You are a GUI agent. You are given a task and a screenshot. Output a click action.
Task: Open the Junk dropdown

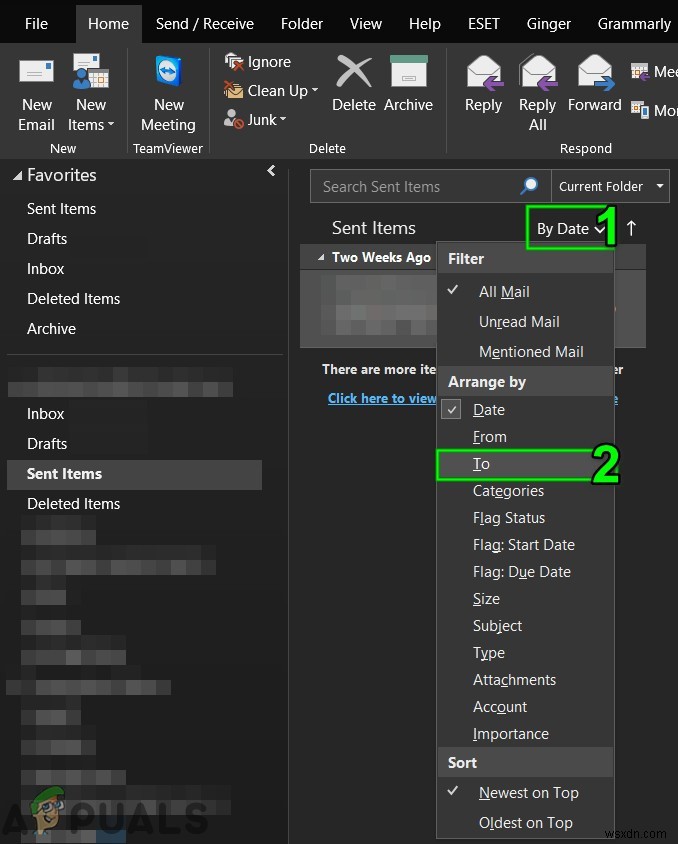(x=255, y=119)
